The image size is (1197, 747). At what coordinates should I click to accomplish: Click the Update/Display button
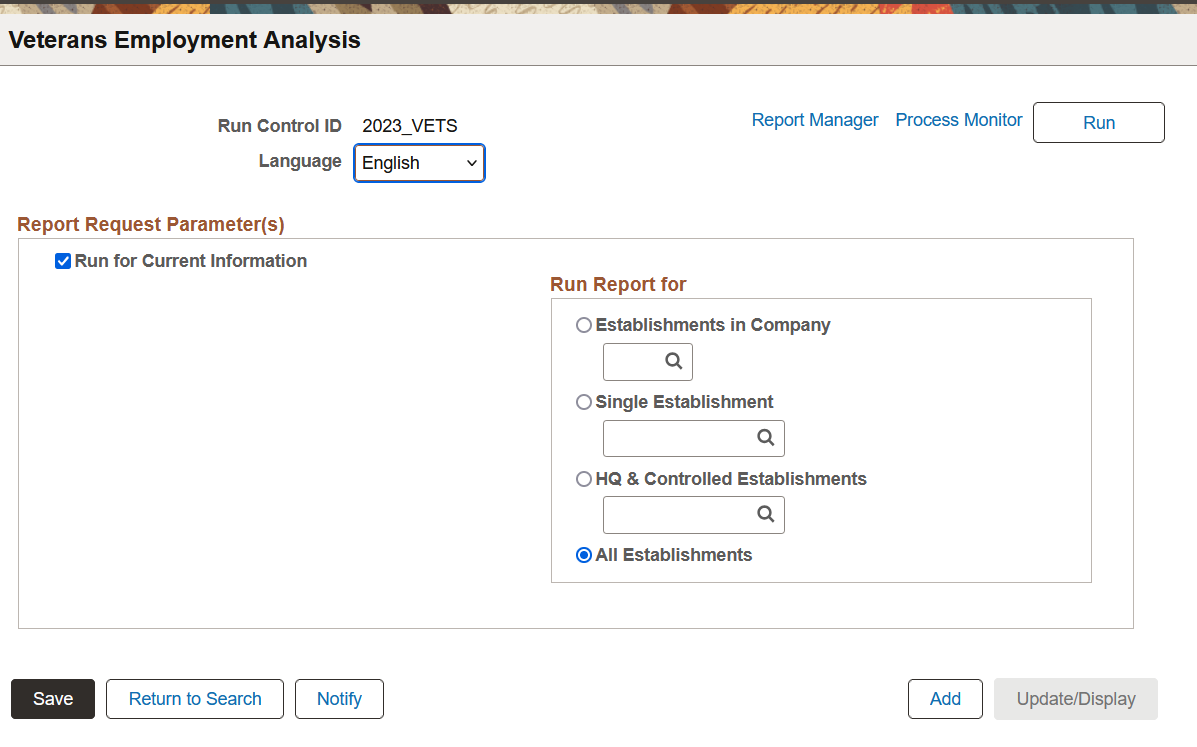pyautogui.click(x=1076, y=699)
